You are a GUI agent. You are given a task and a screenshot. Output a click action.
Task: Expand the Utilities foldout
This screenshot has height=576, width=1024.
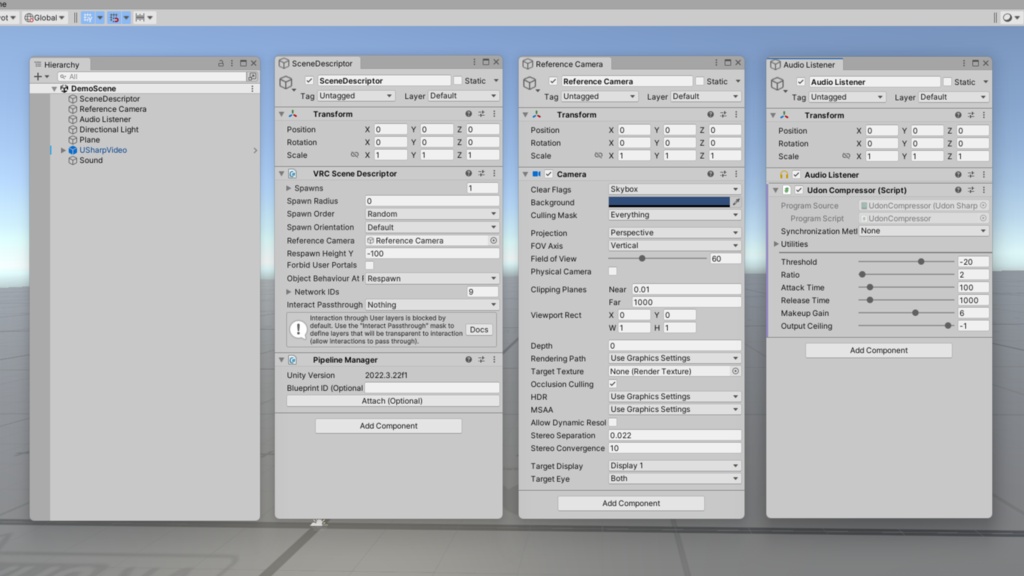tap(776, 244)
